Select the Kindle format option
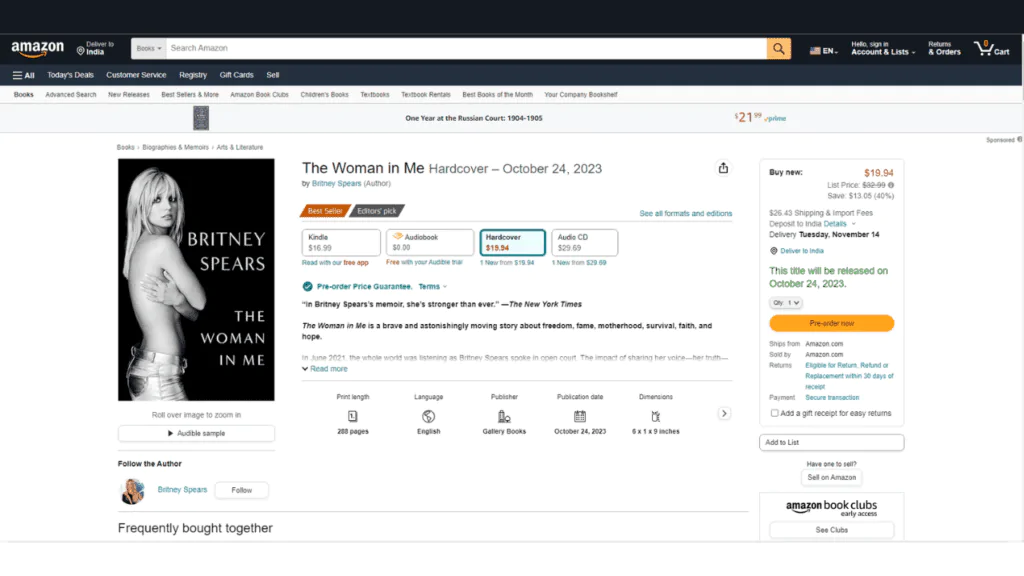 point(341,242)
